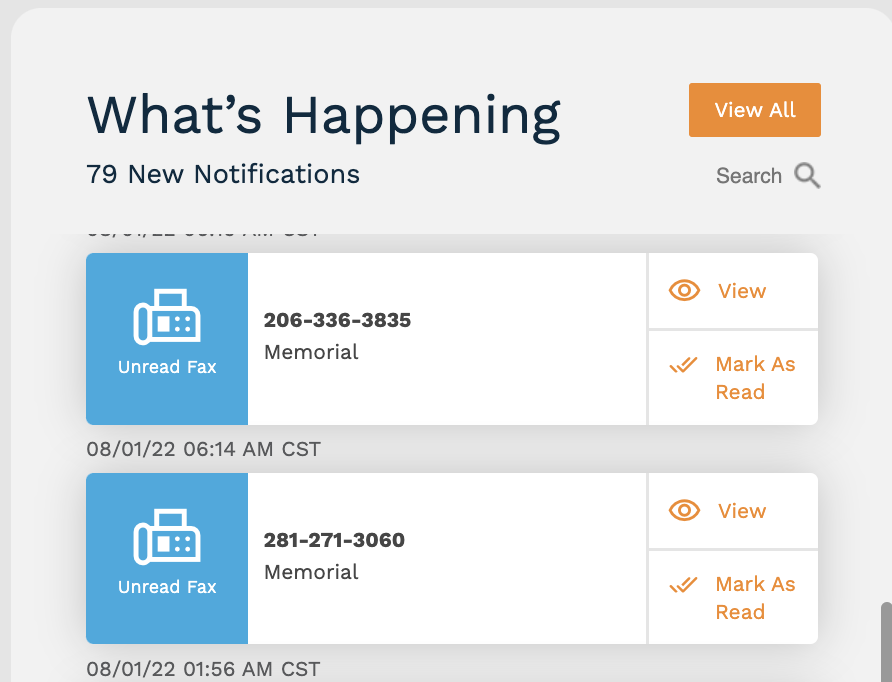Click eye icon on 206-336-3835 fax
Viewport: 892px width, 682px height.
[x=684, y=290]
